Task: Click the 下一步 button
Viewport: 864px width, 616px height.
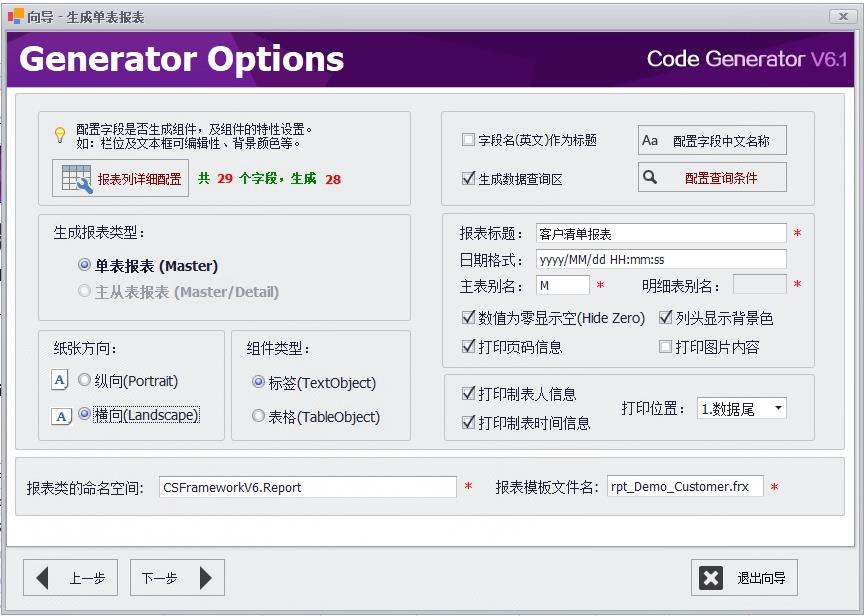Action: 177,578
